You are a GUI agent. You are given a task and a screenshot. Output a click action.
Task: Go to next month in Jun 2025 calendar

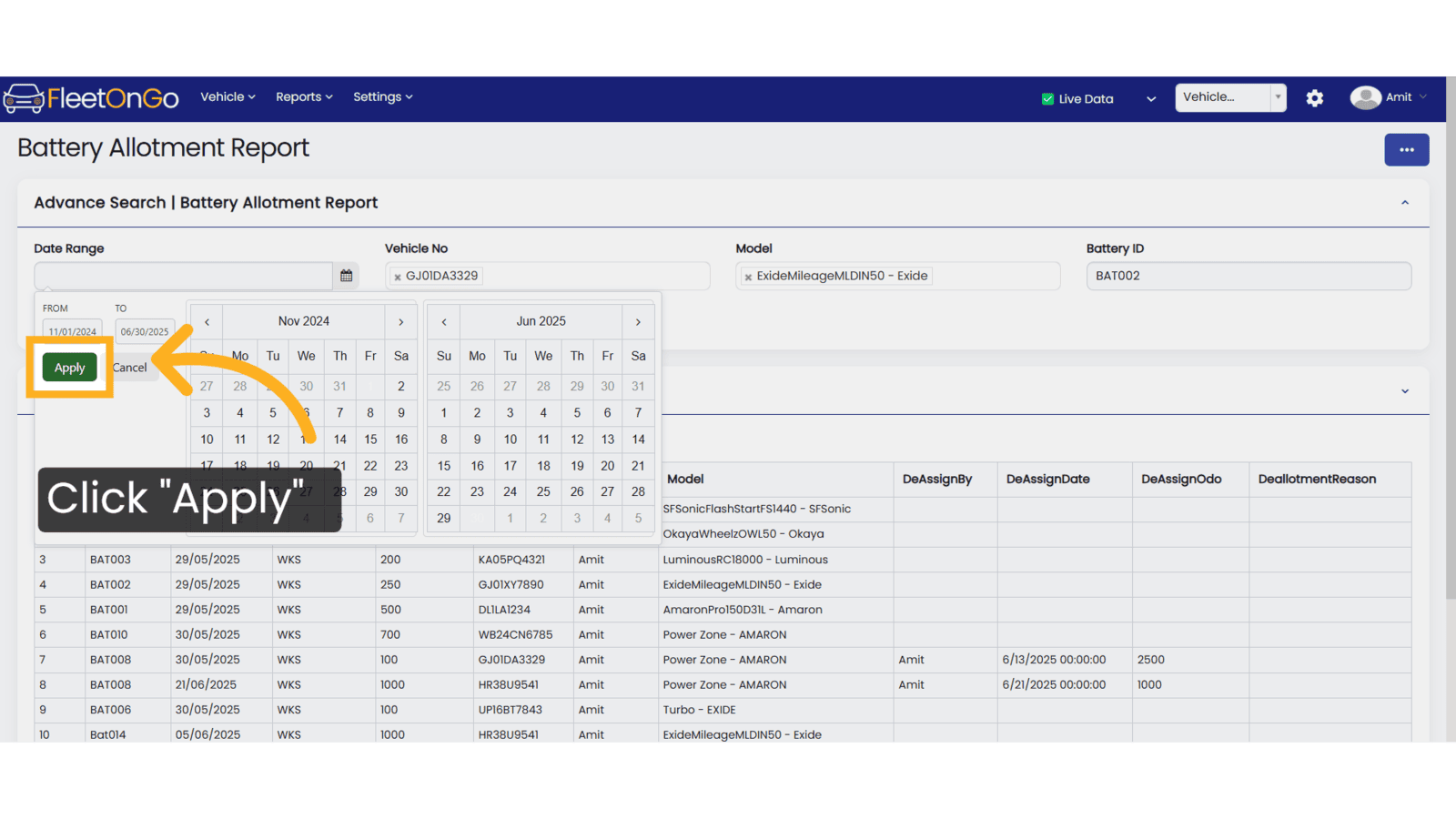(638, 322)
